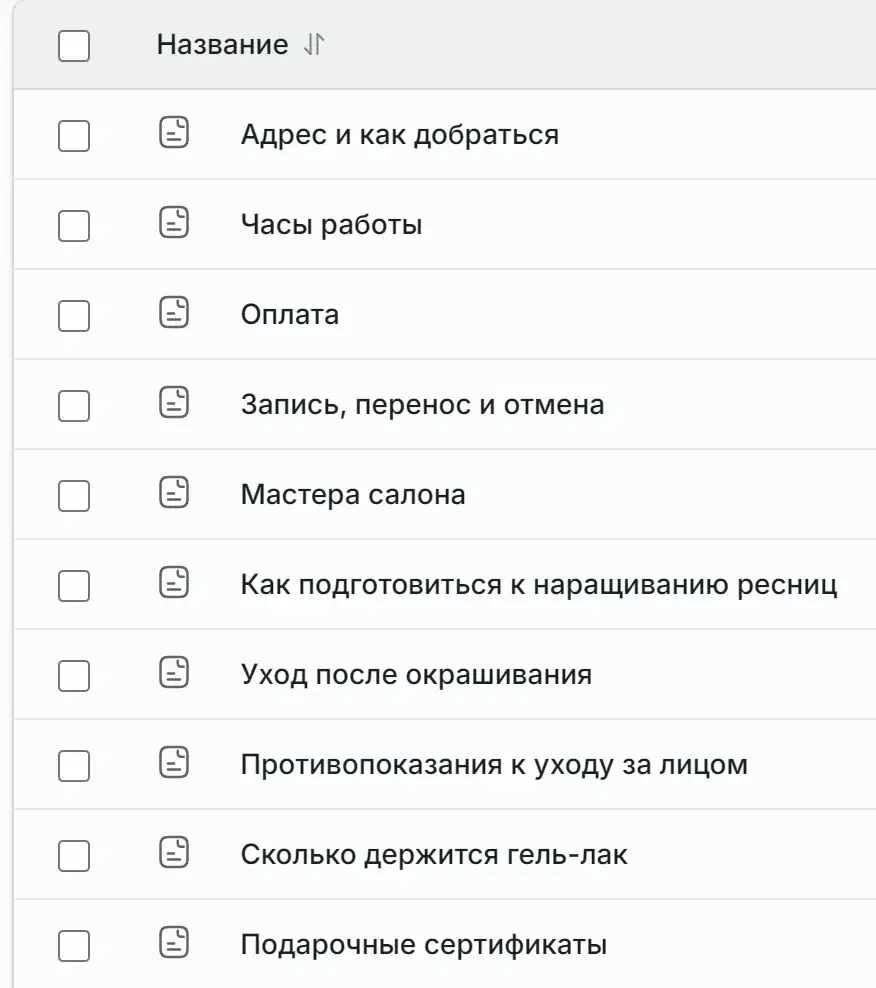This screenshot has width=876, height=988.
Task: Select checkbox for Запись, перенос и отмена
Action: point(74,406)
